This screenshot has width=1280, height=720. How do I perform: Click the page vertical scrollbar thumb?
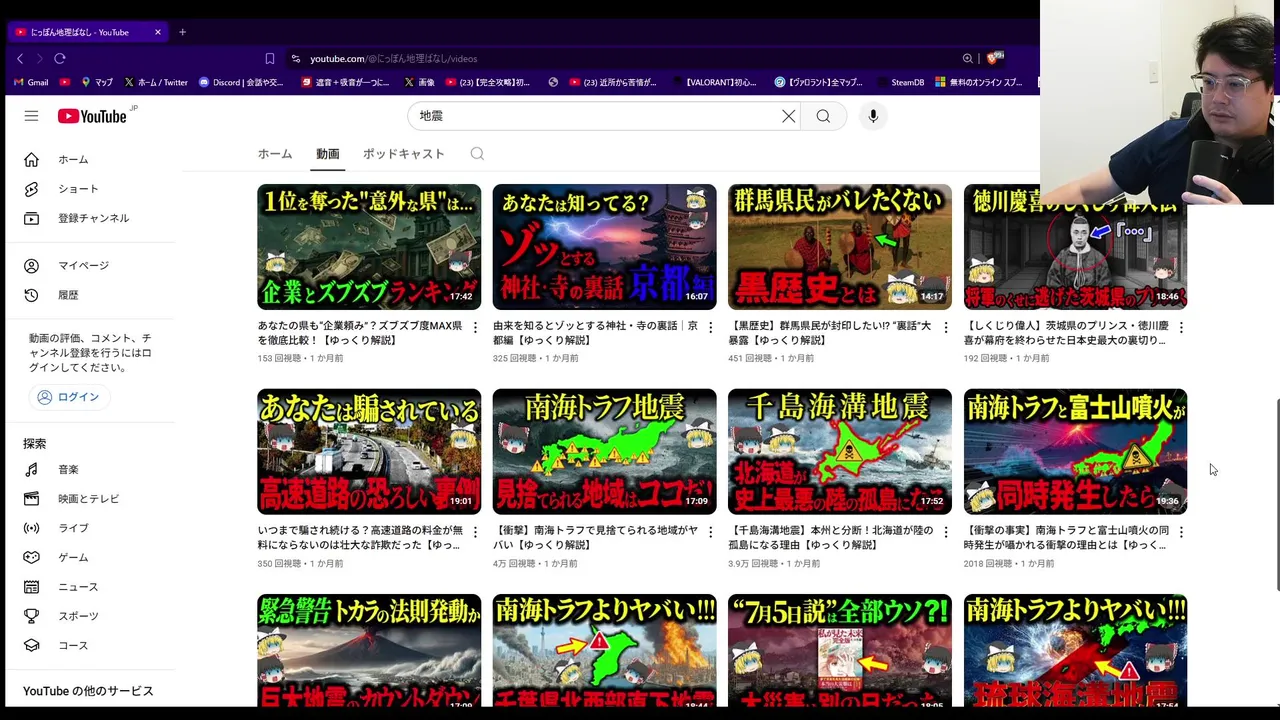point(1276,495)
